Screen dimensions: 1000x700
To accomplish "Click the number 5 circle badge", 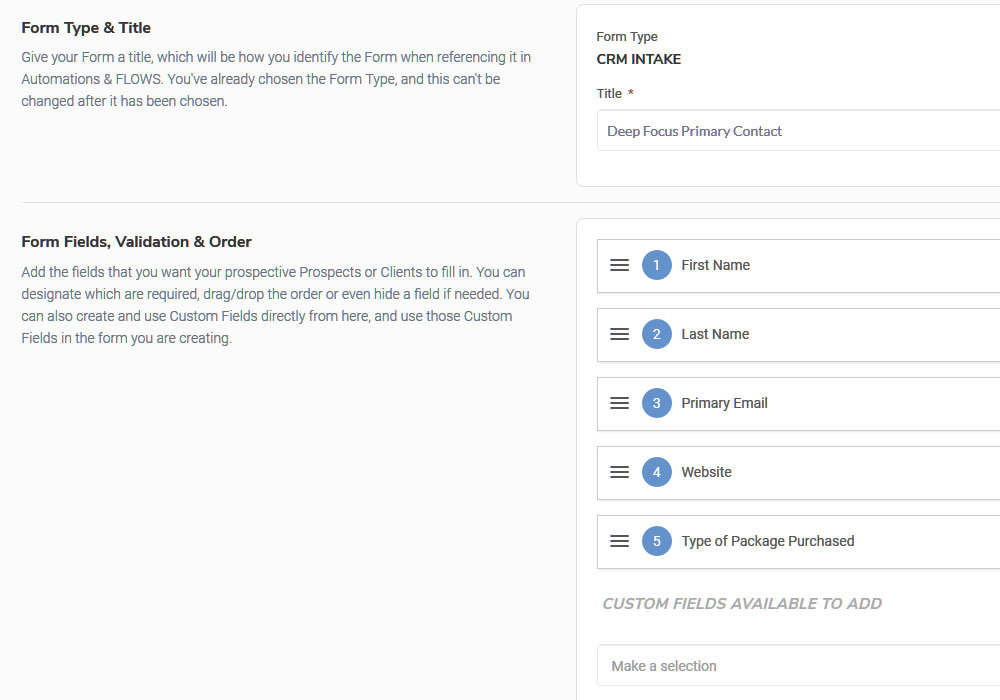I will pyautogui.click(x=656, y=541).
